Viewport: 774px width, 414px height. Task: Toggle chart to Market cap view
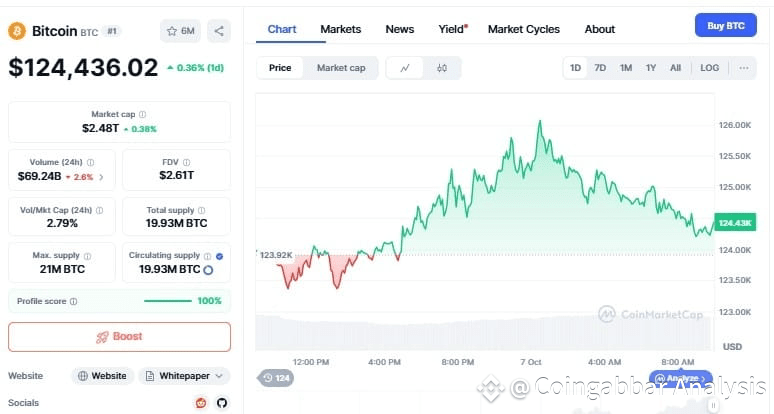(x=341, y=68)
